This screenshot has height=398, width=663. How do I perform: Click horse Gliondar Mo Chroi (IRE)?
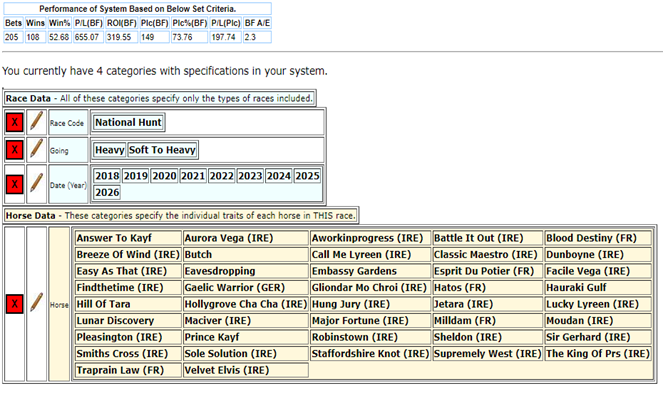click(x=370, y=288)
